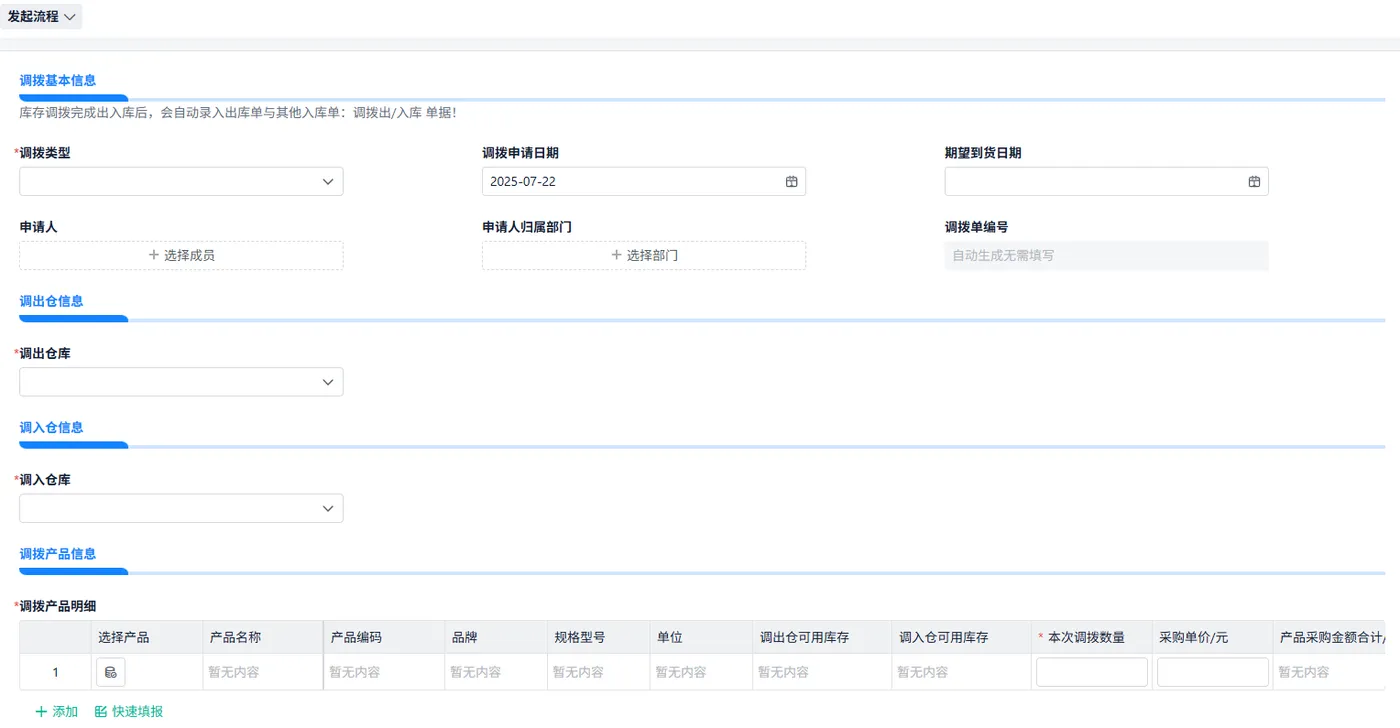Click the 品牌 column header

point(495,637)
